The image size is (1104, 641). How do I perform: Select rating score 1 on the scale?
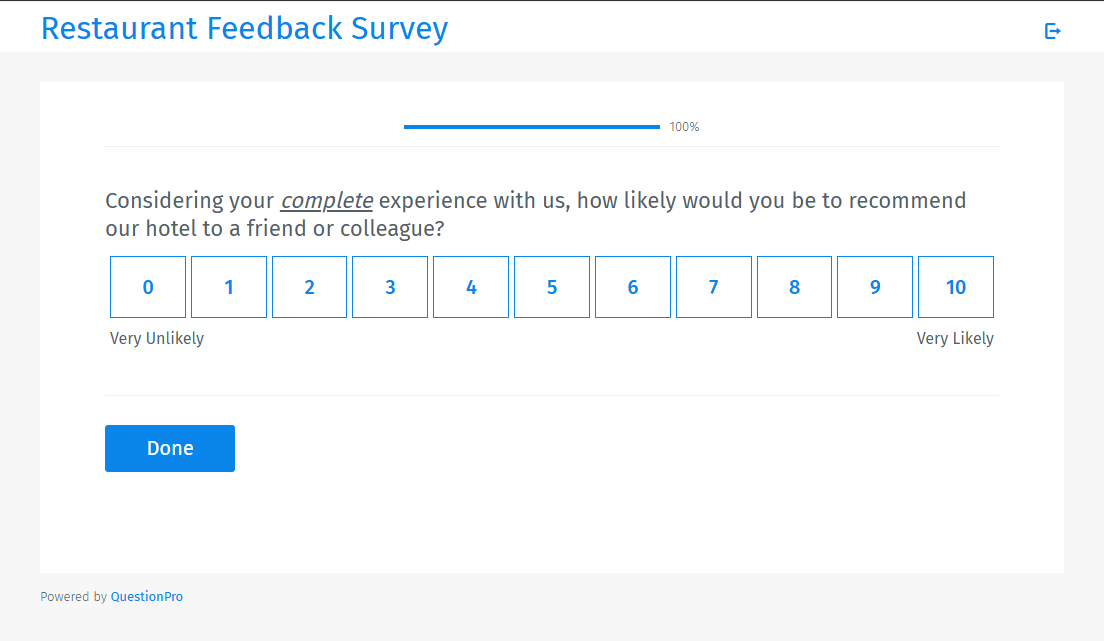click(x=228, y=287)
